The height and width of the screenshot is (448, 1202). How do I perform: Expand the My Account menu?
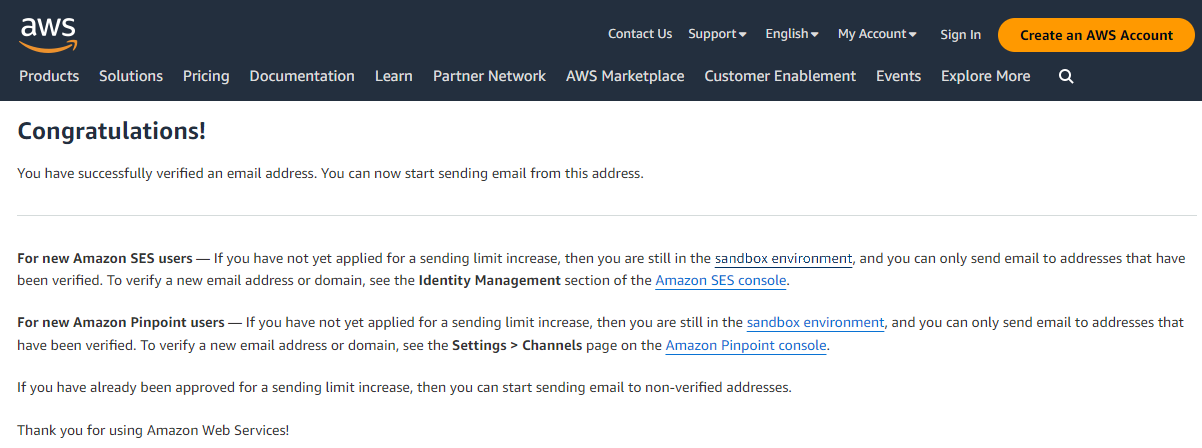pos(877,34)
